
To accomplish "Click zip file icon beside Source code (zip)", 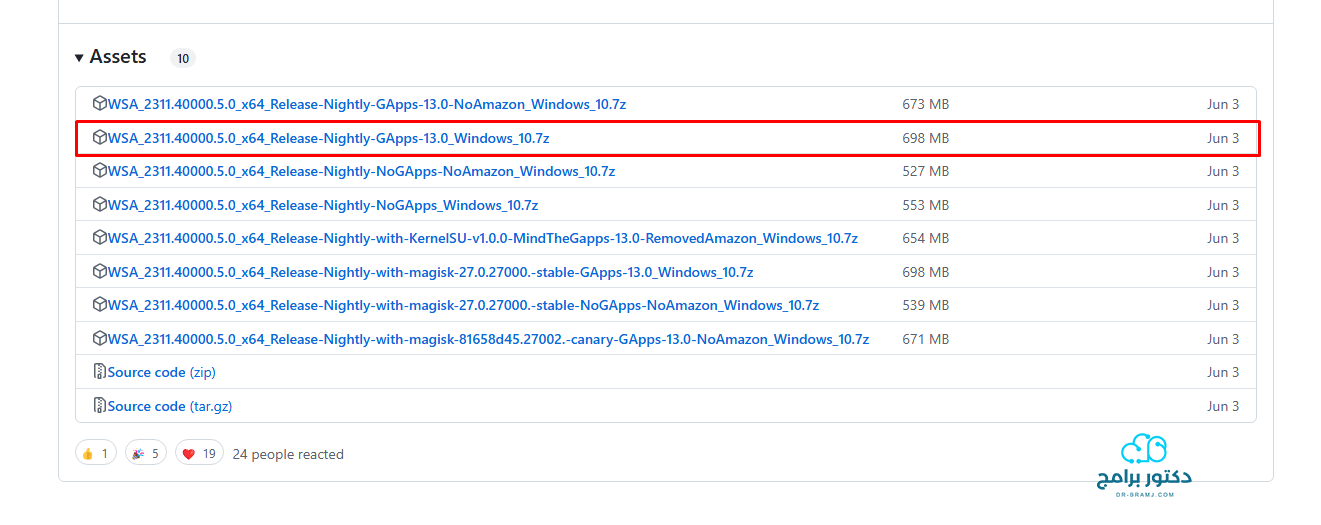I will tap(99, 372).
